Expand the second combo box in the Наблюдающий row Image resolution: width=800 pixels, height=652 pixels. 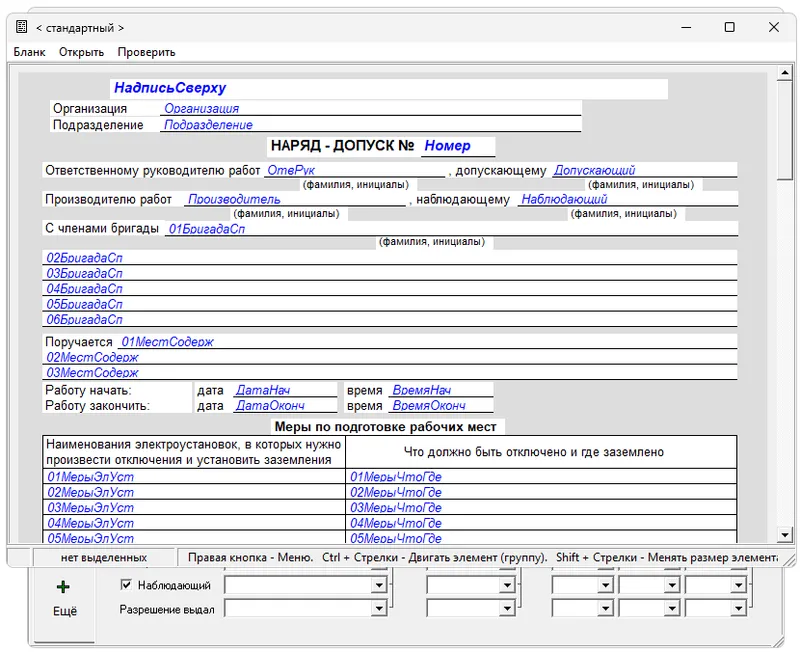507,585
